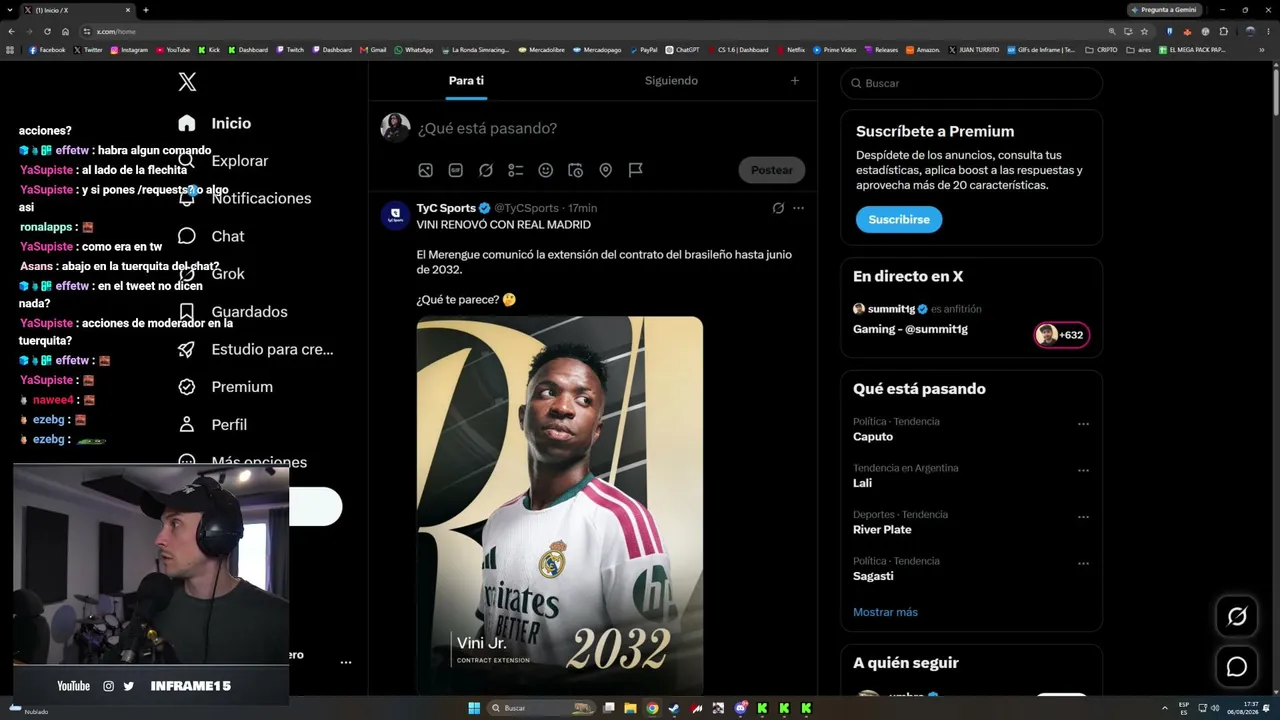Open the floating Grok button
Screen dimensions: 1280x720
coord(1237,617)
